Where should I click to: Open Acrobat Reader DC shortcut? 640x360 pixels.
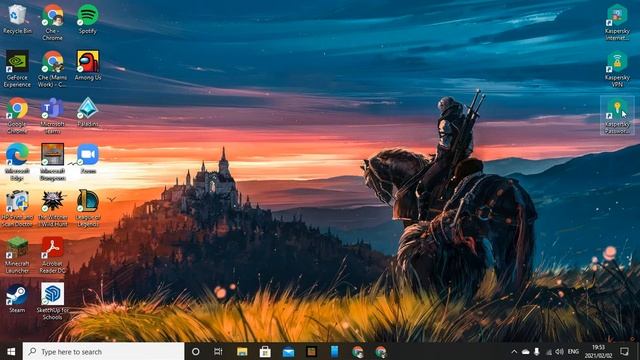click(x=52, y=255)
